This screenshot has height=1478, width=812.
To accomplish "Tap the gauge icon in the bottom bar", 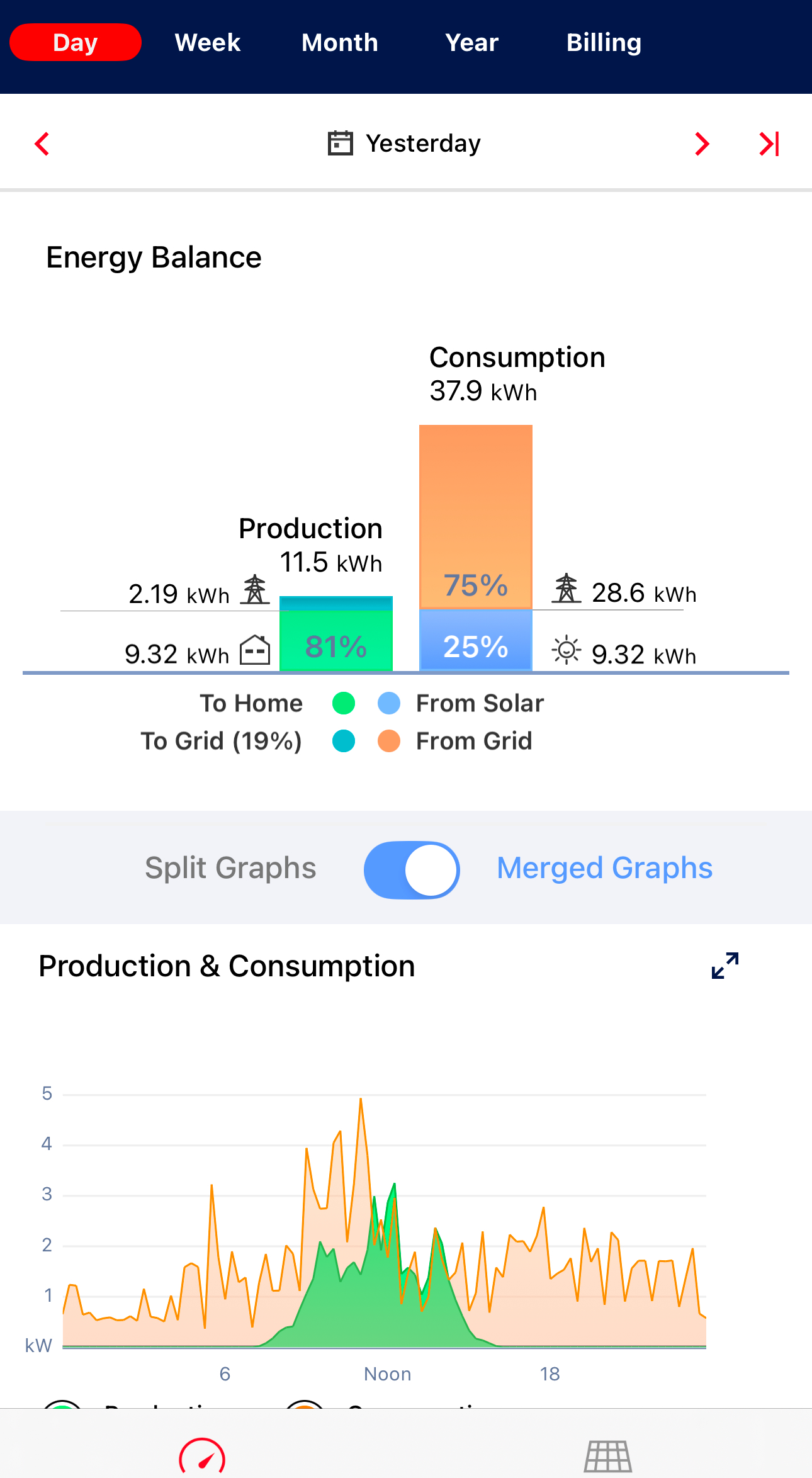I will pyautogui.click(x=202, y=1456).
